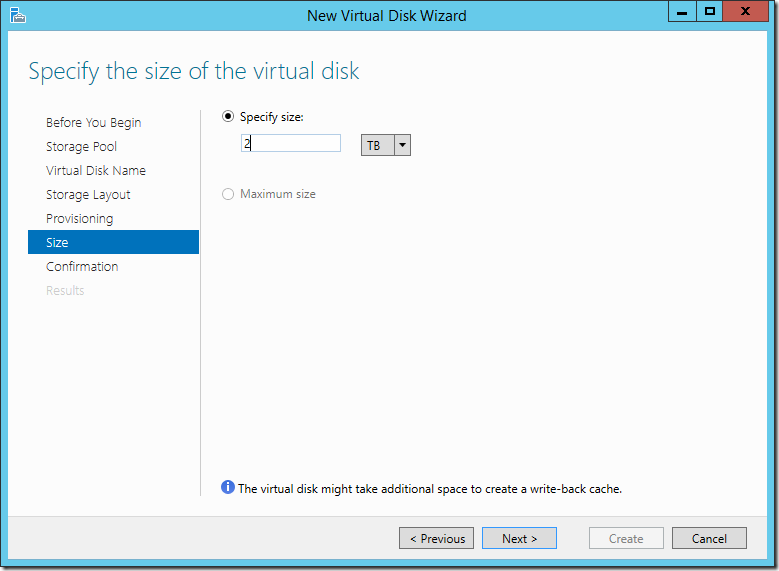The height and width of the screenshot is (571, 779).
Task: Jump to the Confirmation step
Action: 82,267
